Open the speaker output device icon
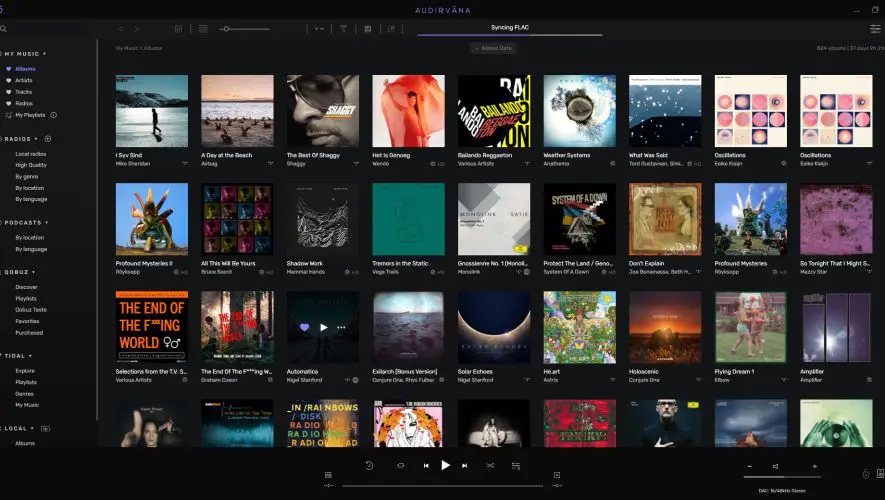This screenshot has width=885, height=500. pyautogui.click(x=880, y=474)
